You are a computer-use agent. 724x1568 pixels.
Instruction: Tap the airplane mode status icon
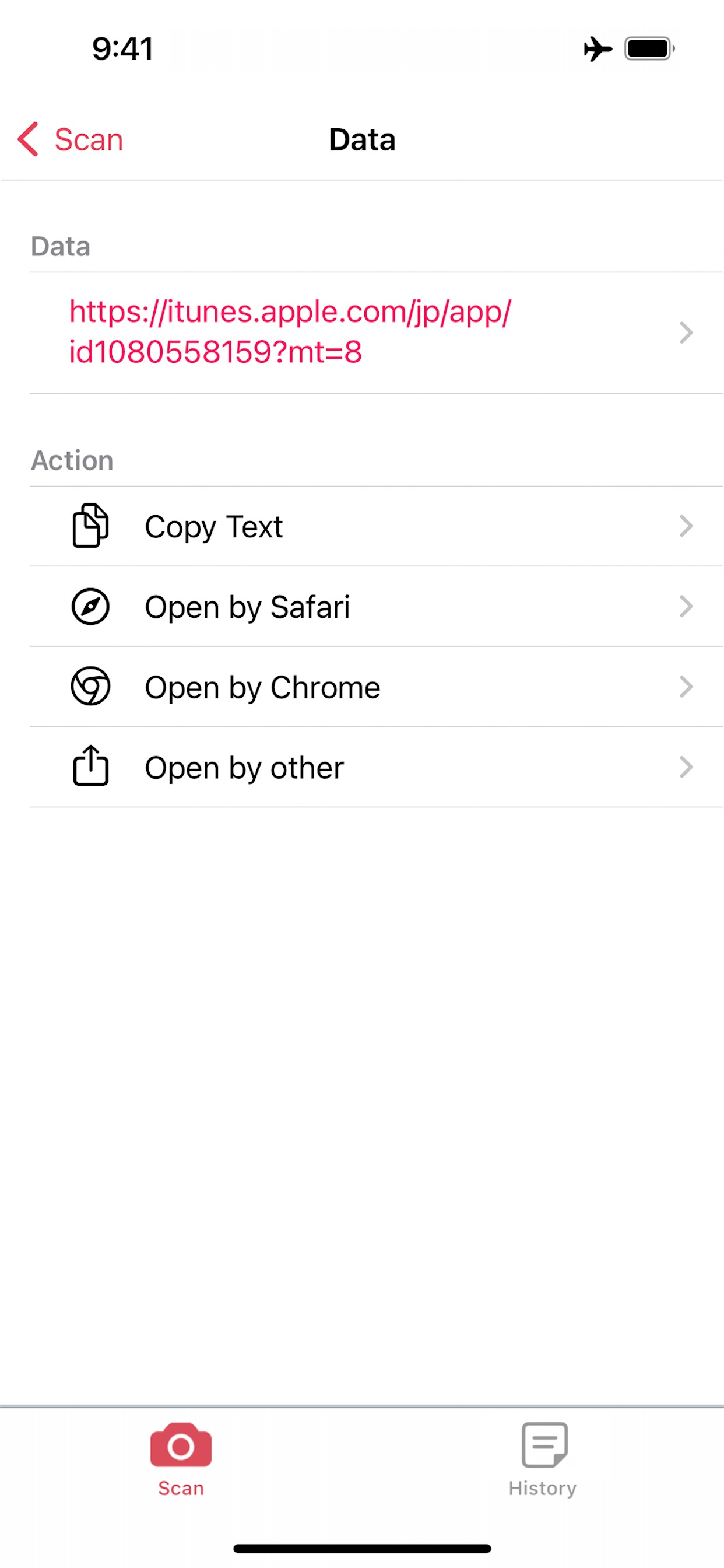click(598, 48)
